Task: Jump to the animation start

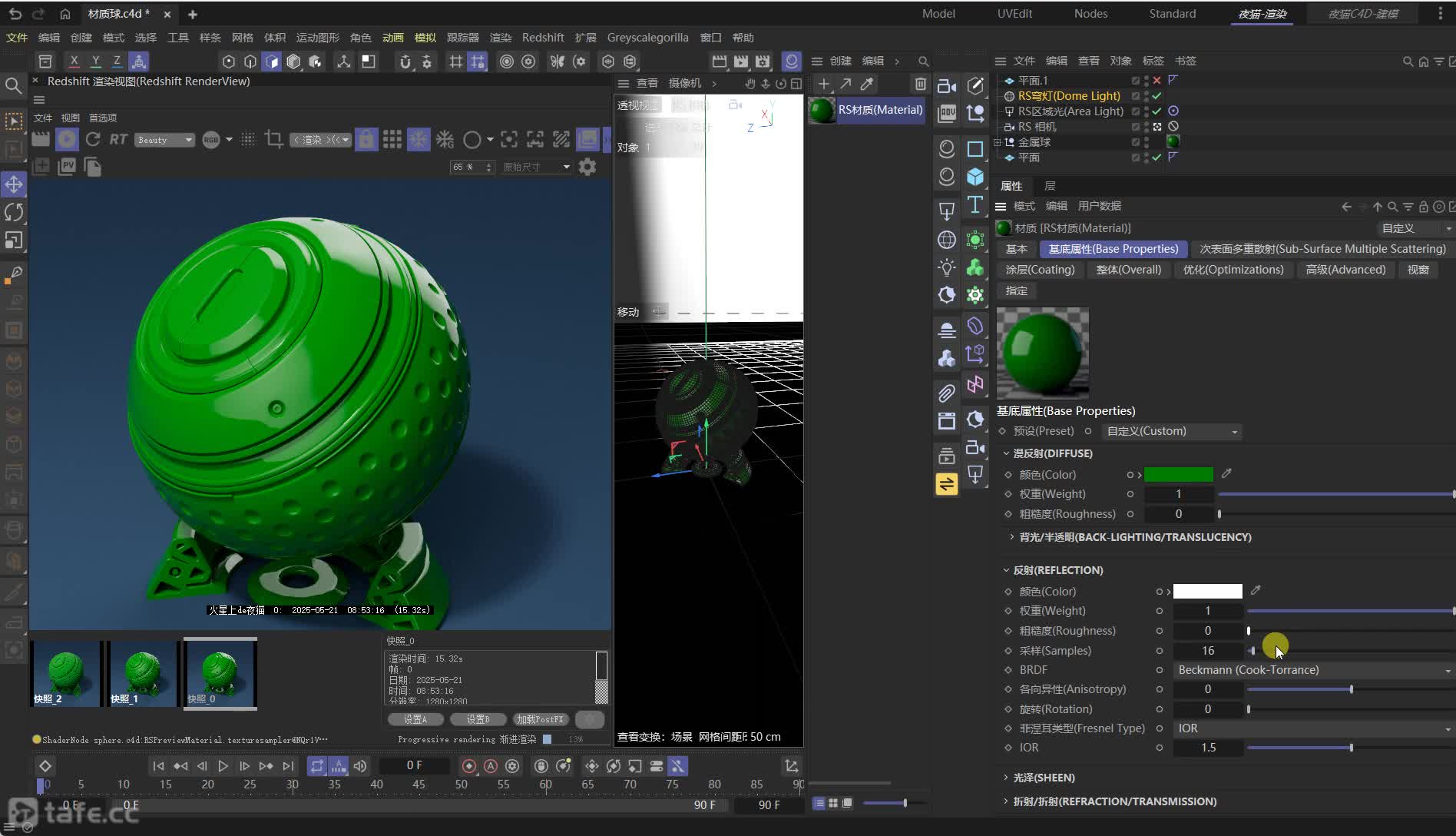Action: [x=158, y=766]
